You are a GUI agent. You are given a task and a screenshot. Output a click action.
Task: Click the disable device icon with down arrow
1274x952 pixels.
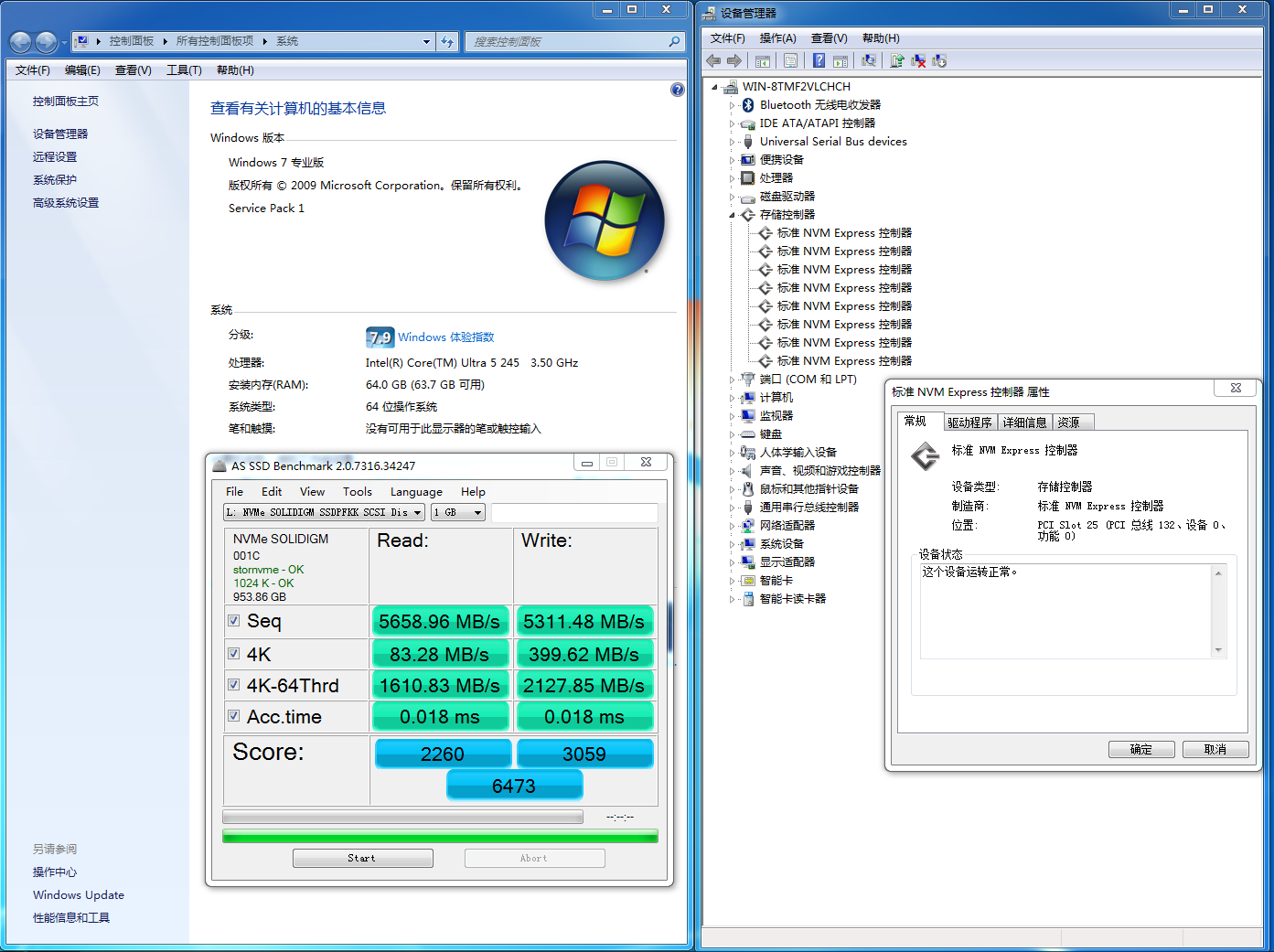(939, 60)
